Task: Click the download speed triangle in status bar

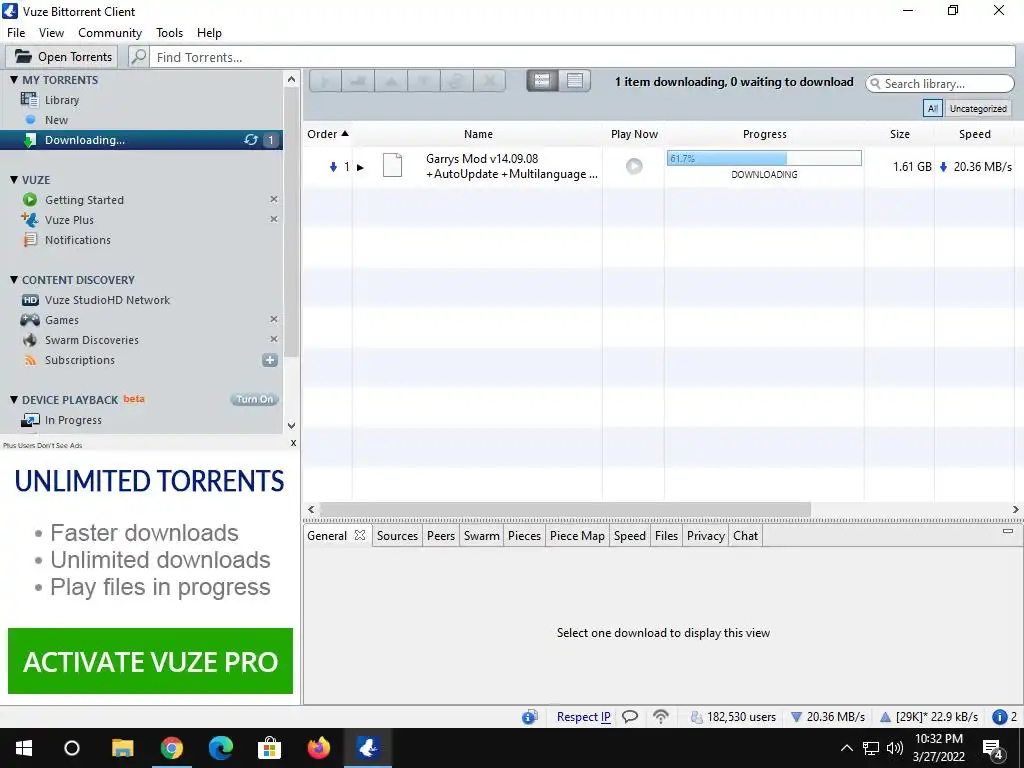Action: click(796, 717)
